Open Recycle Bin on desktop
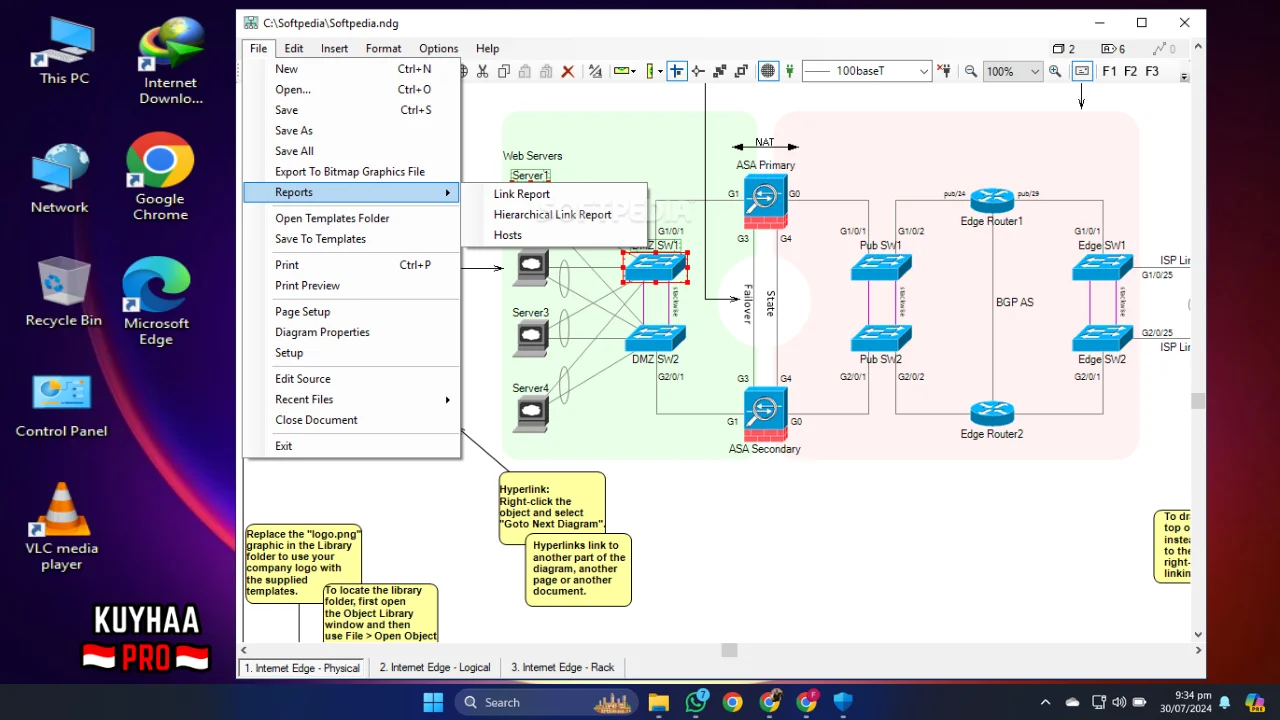Image resolution: width=1280 pixels, height=720 pixels. coord(64,292)
